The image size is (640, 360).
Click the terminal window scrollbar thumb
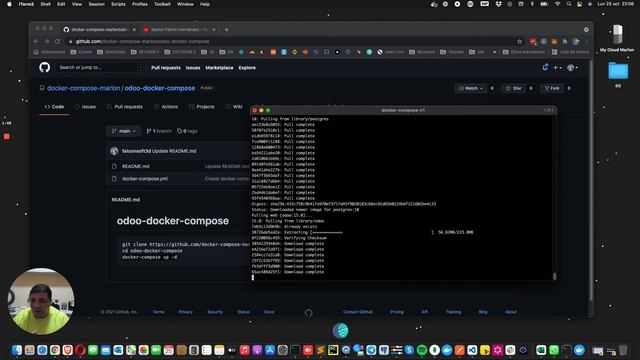coord(554,276)
